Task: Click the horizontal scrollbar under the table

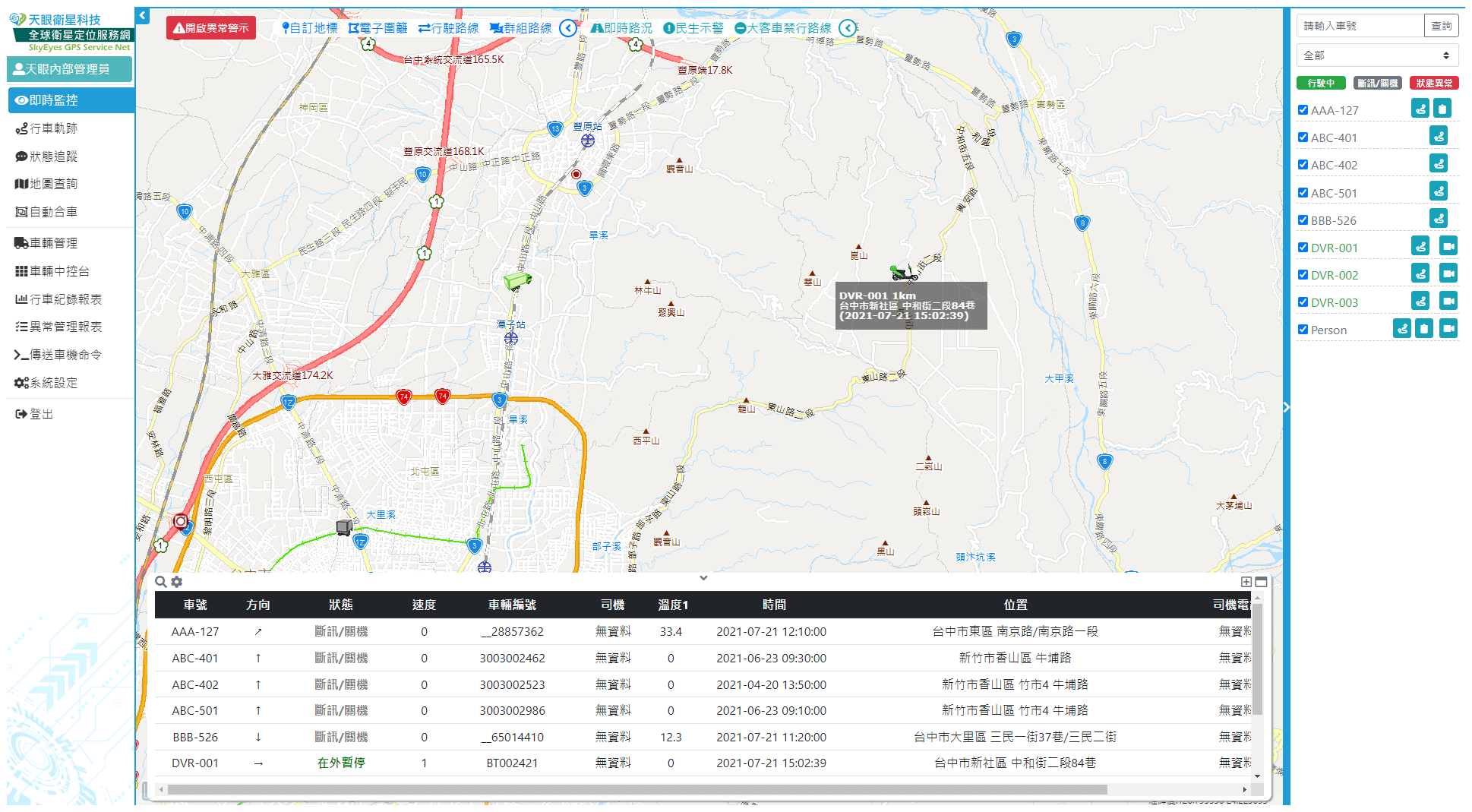Action: click(636, 790)
